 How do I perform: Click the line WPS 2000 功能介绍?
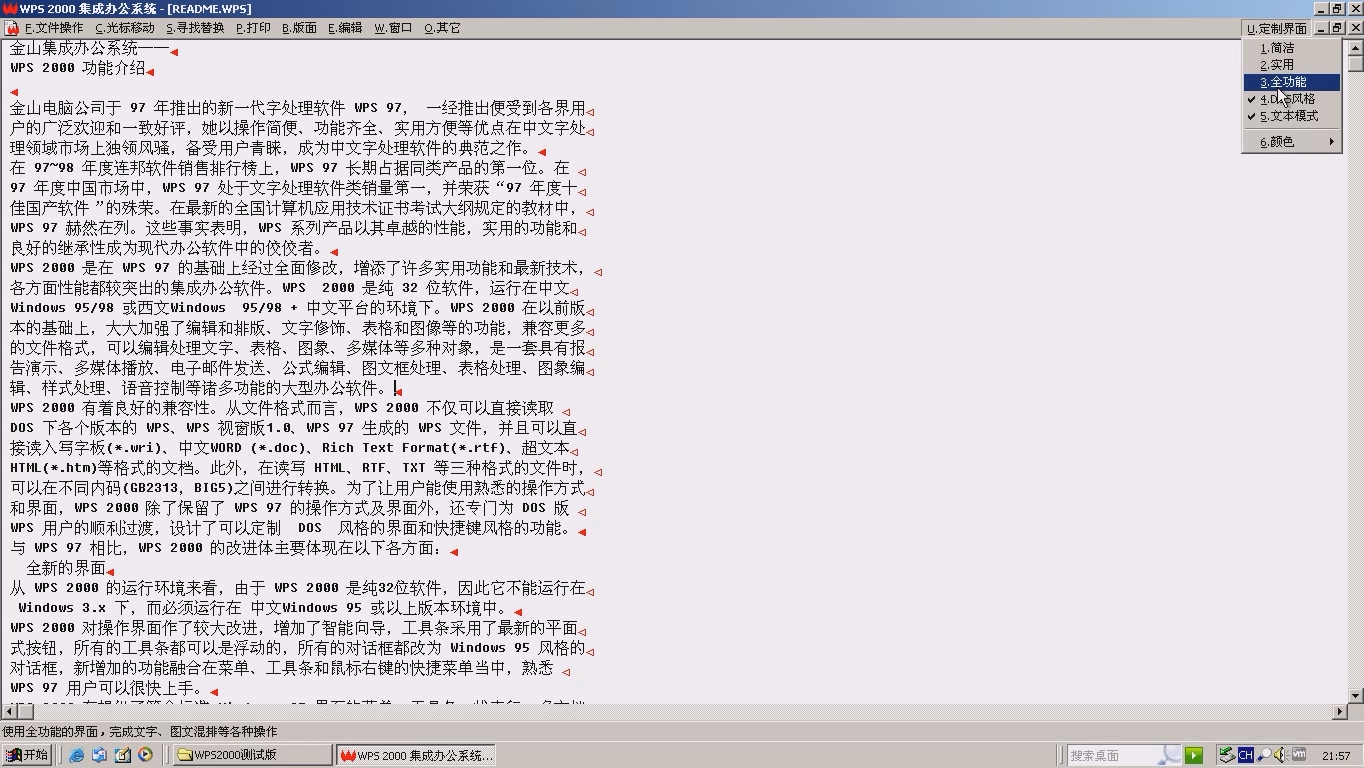point(78,69)
